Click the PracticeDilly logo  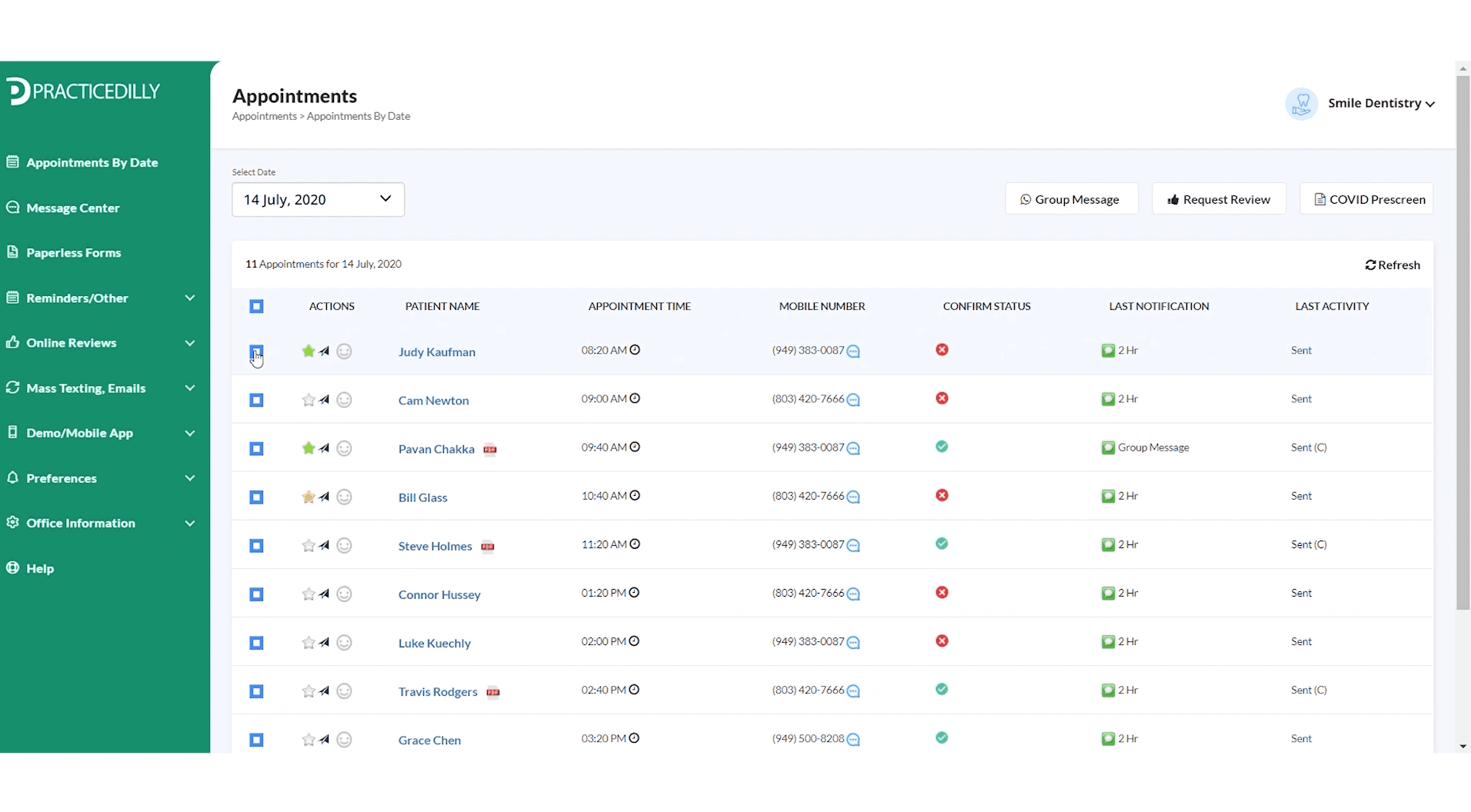(x=84, y=91)
